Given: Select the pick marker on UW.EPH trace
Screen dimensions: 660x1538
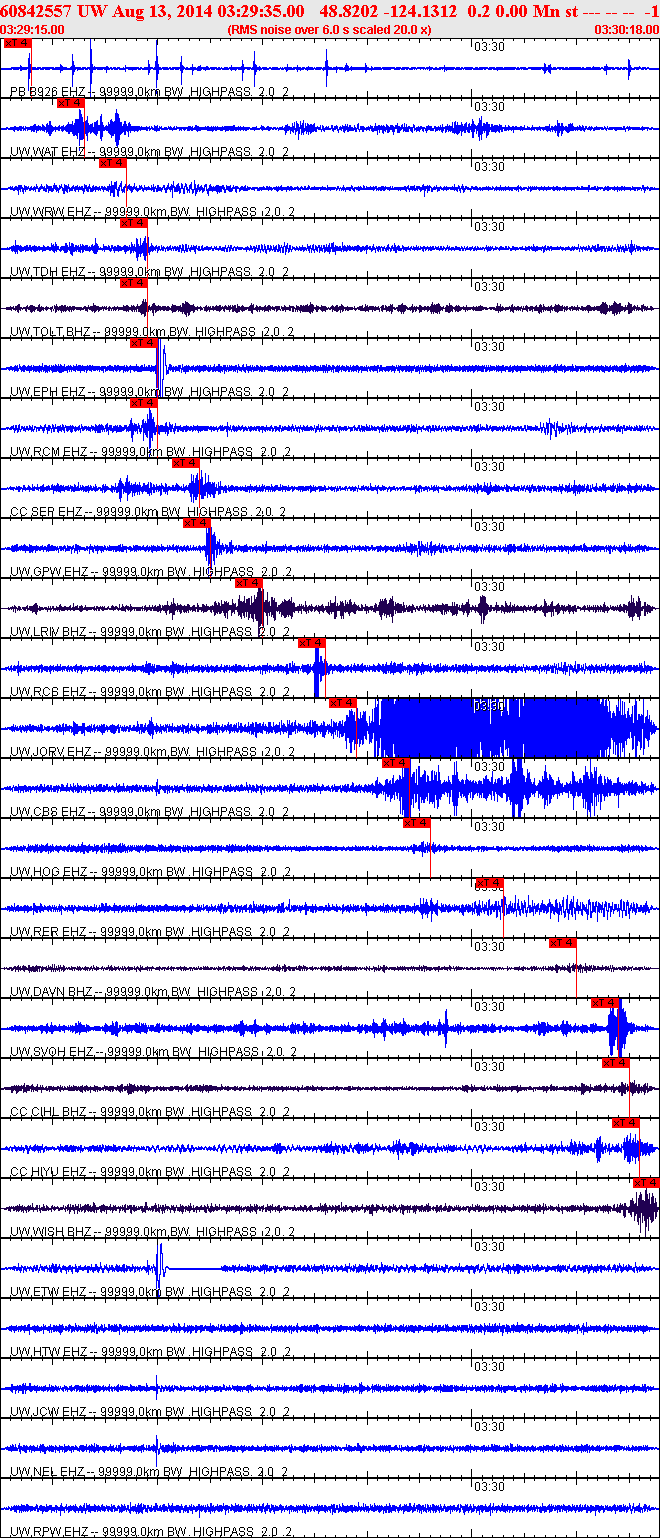Looking at the screenshot, I should [144, 342].
